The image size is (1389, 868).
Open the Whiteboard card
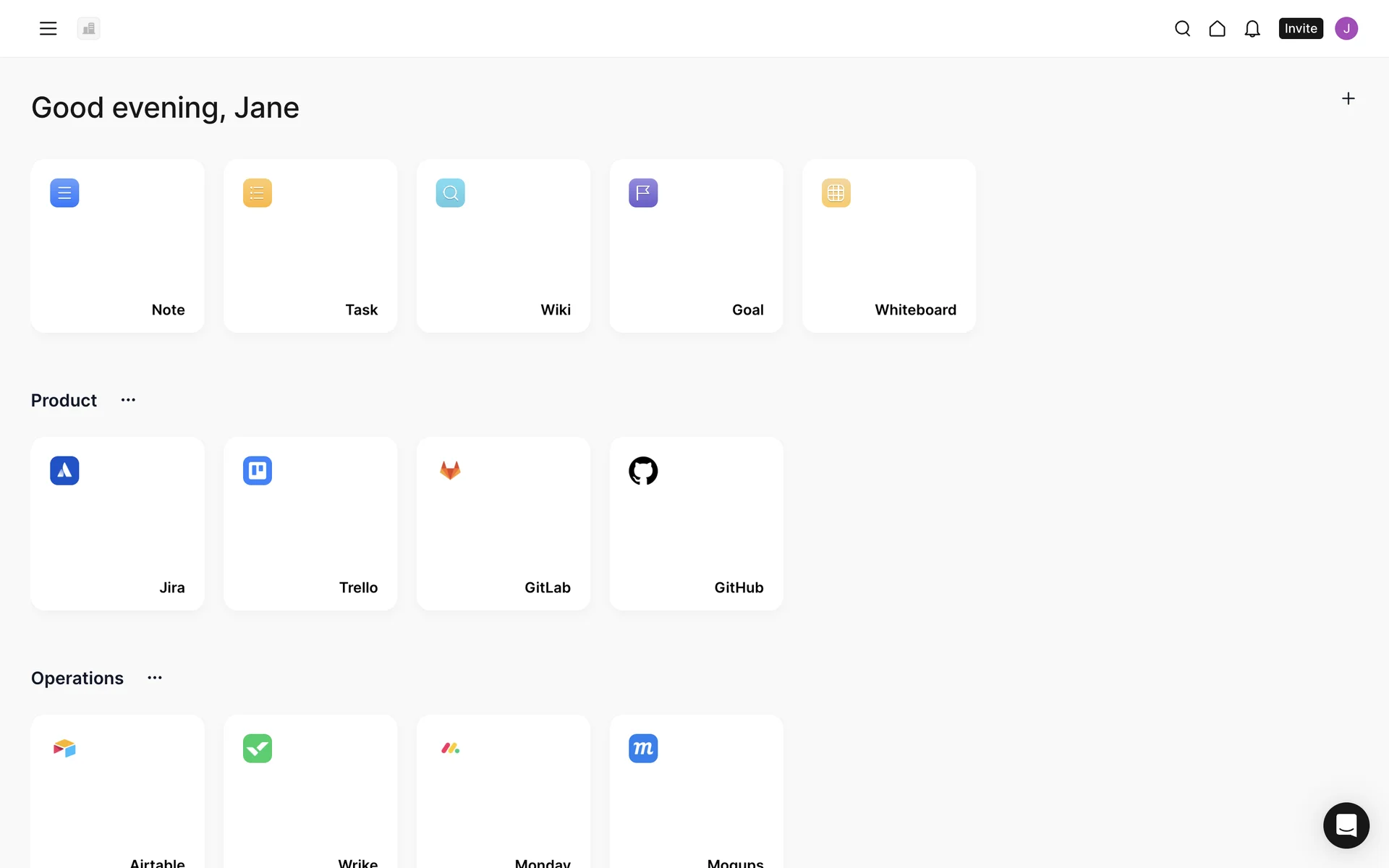tap(888, 246)
